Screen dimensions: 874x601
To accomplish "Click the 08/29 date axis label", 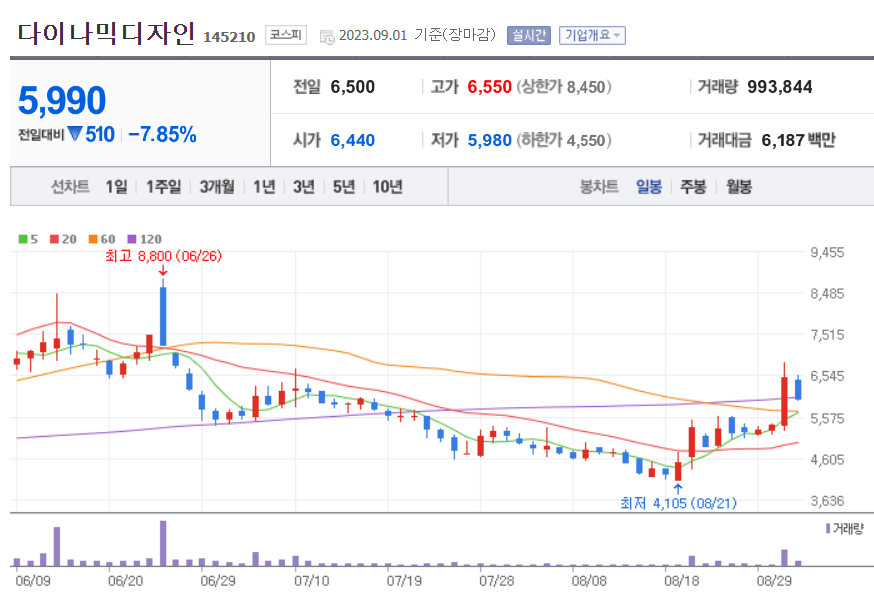I will 774,581.
